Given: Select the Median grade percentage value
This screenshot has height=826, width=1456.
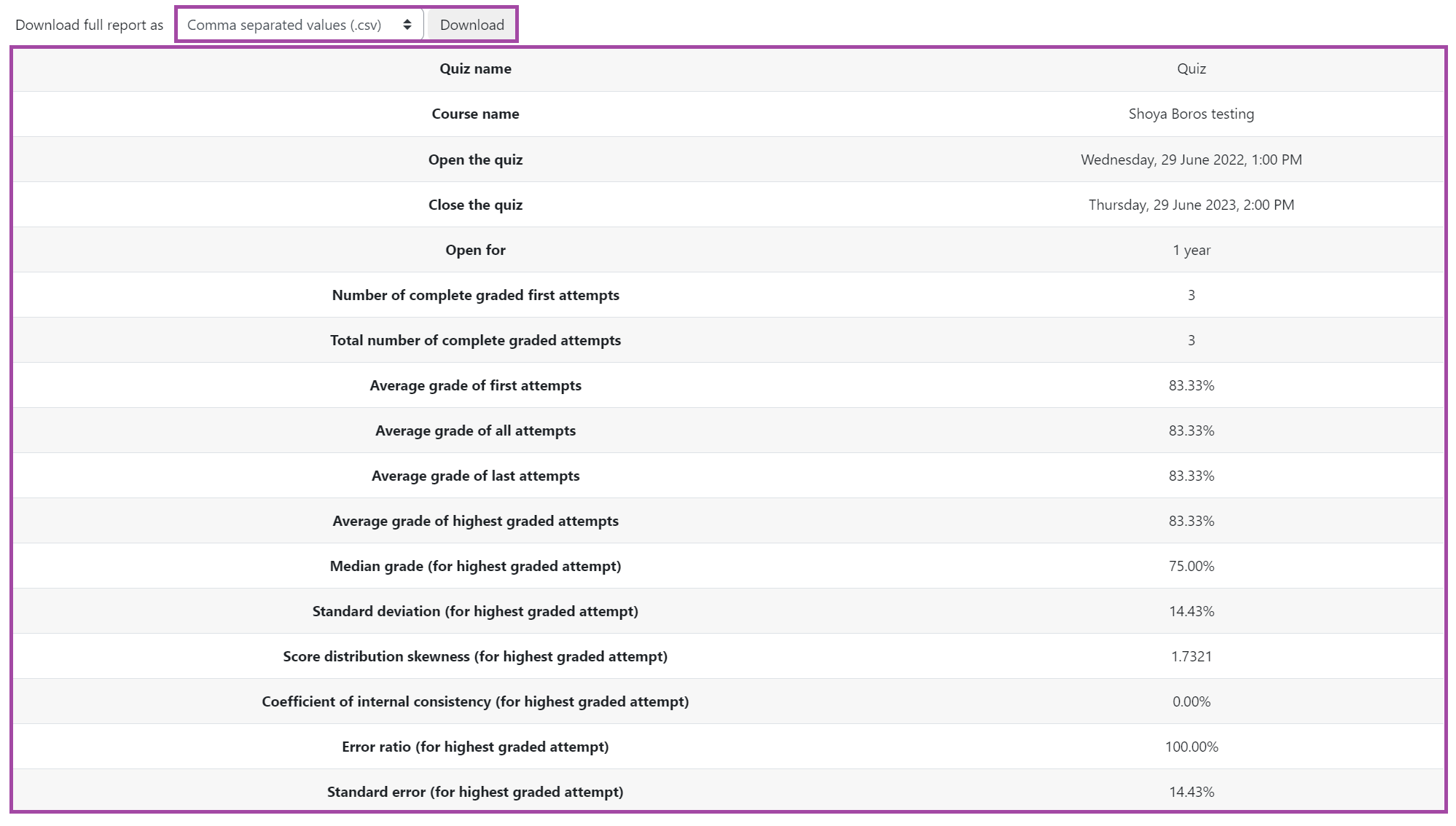Looking at the screenshot, I should [x=1191, y=565].
